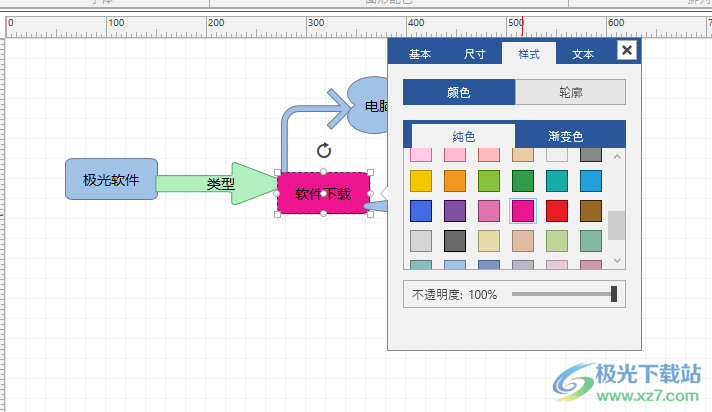Pick the red color swatch
Viewport: 712px width, 412px height.
click(x=557, y=211)
